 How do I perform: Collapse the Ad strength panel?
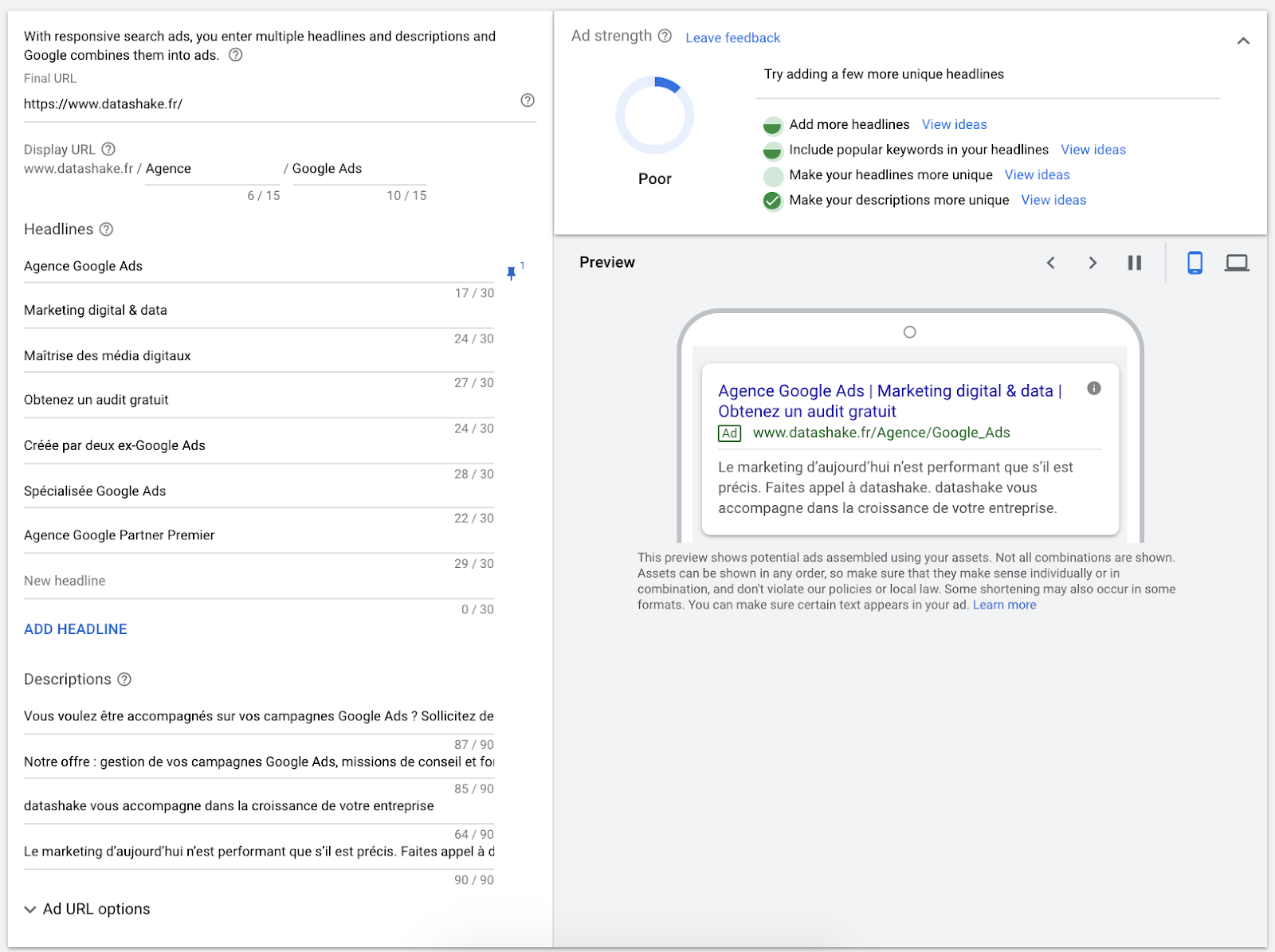point(1244,40)
